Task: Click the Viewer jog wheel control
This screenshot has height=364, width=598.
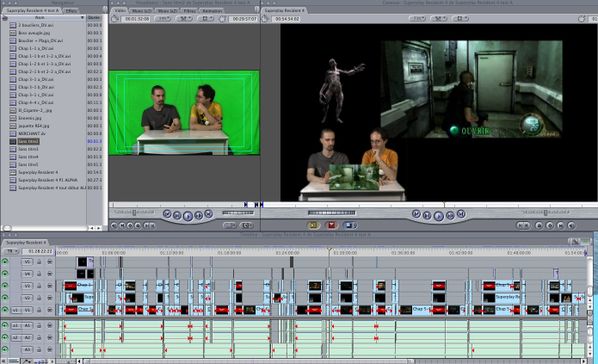Action: click(238, 213)
